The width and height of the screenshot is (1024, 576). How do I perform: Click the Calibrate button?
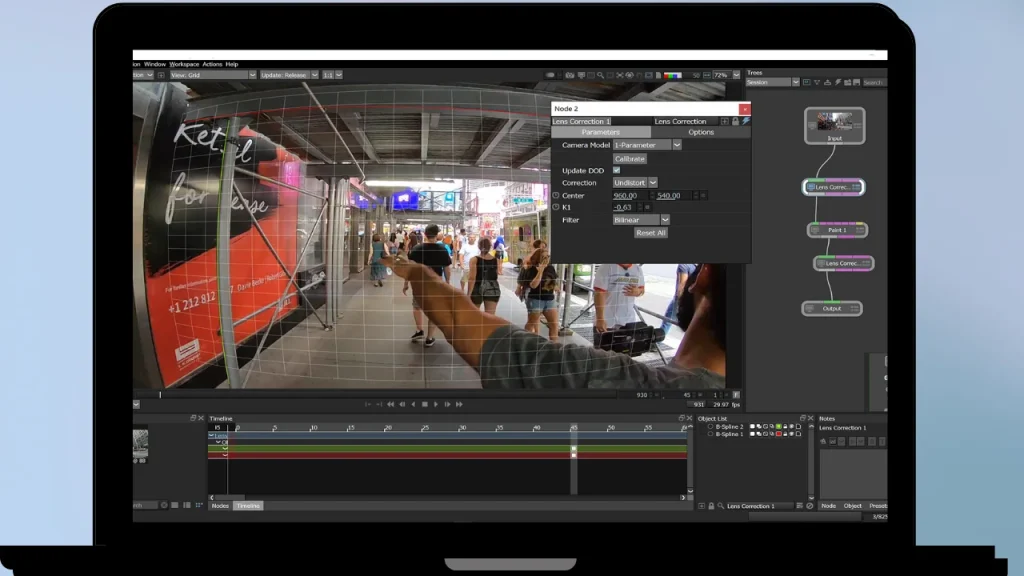(630, 159)
